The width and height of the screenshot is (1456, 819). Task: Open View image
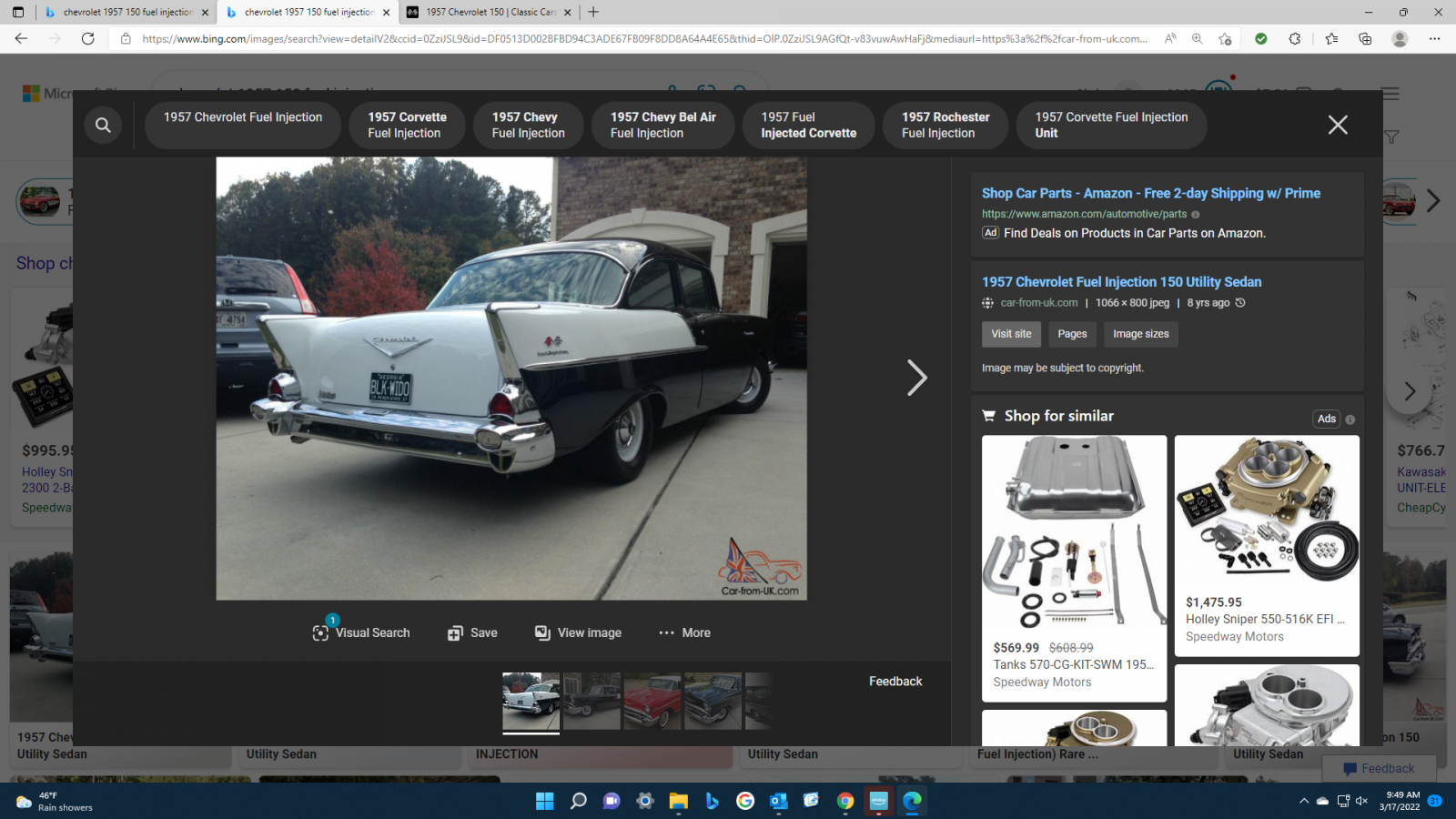point(578,632)
